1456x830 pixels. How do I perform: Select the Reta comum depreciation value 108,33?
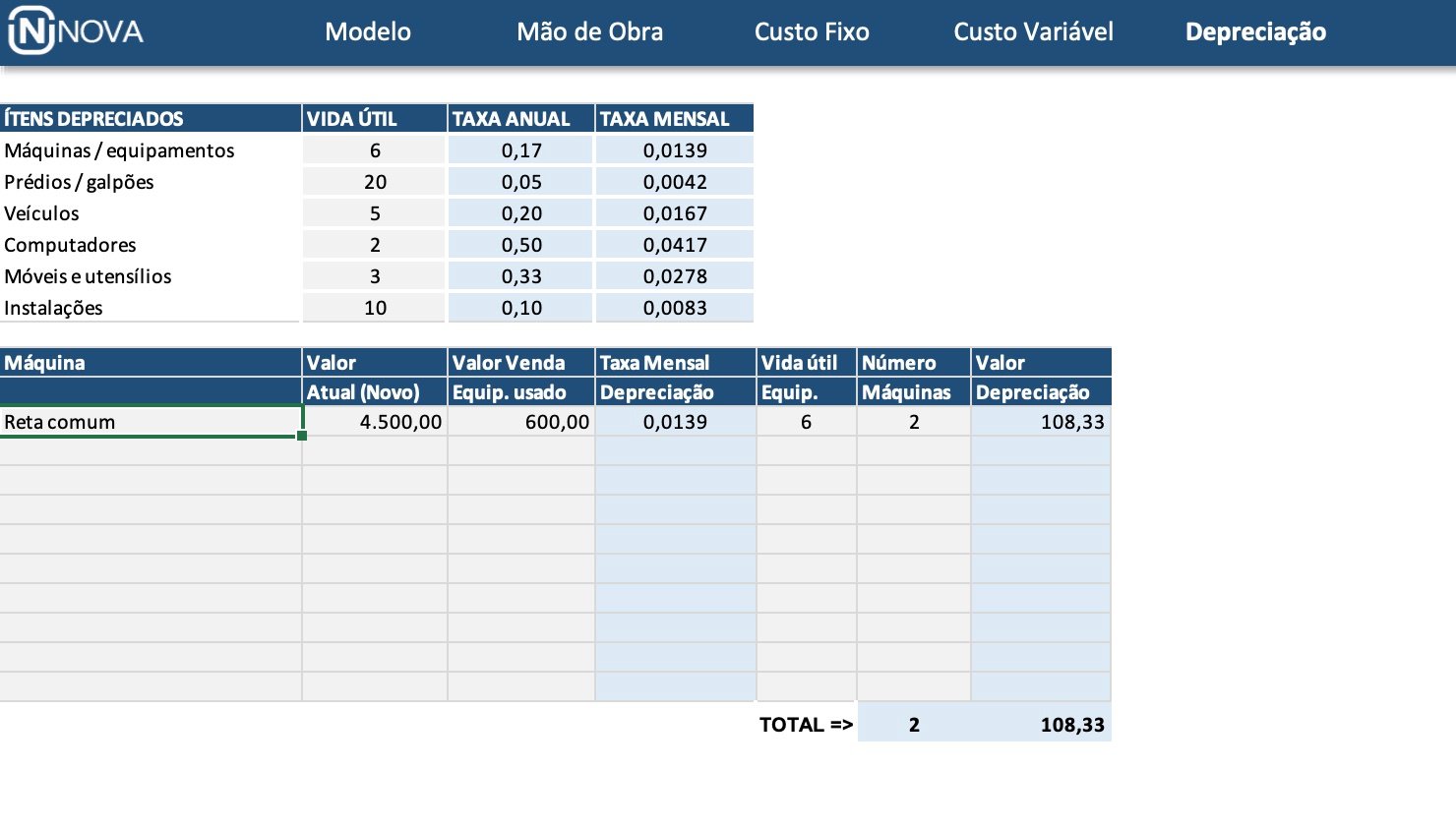coord(1041,421)
